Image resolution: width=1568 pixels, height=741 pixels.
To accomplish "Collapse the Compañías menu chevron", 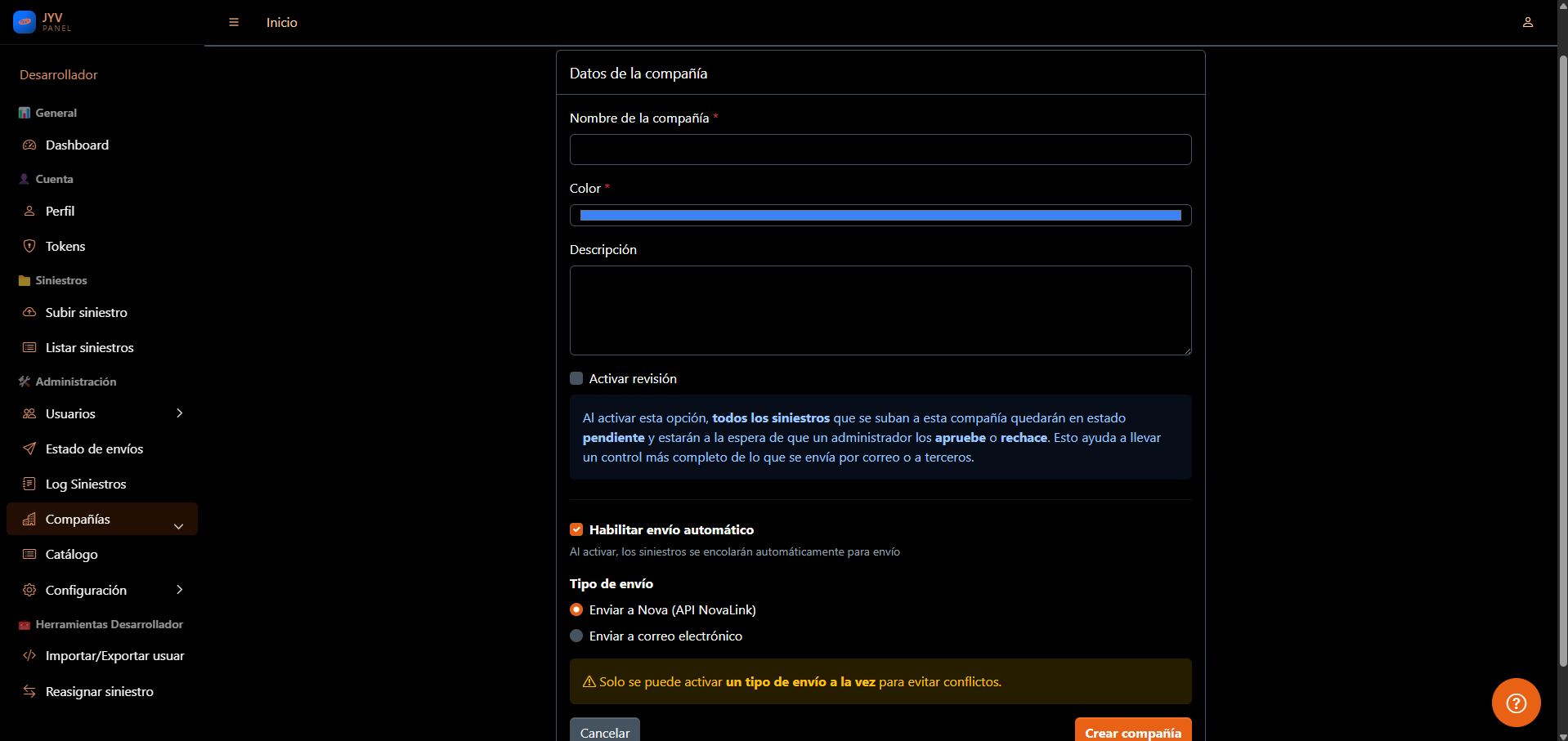I will (178, 526).
